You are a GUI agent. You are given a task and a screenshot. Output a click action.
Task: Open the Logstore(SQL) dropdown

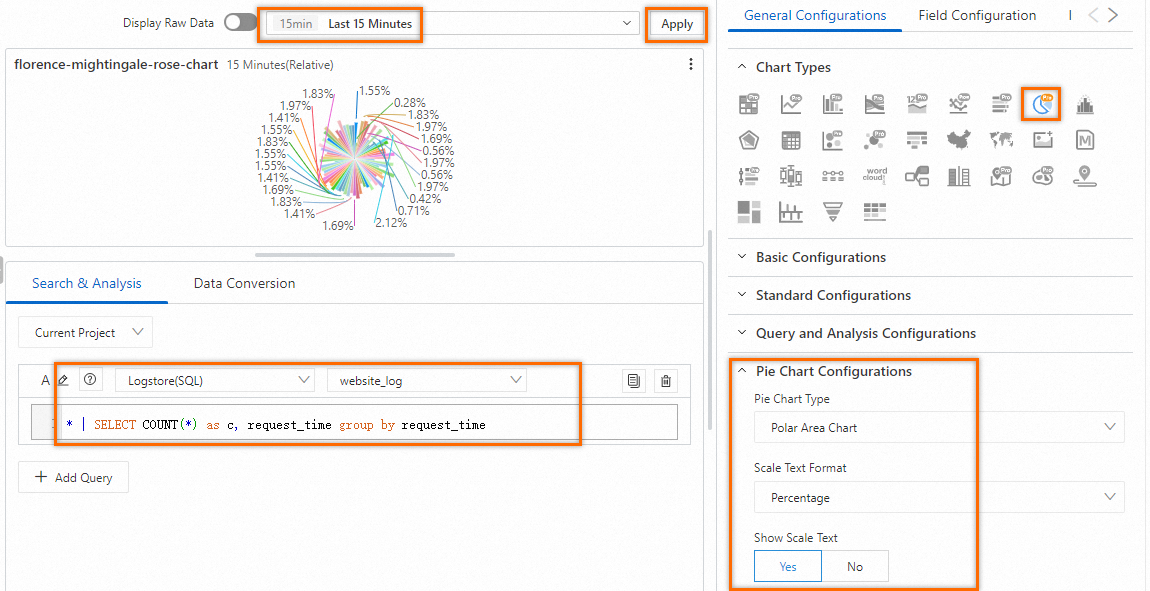215,381
